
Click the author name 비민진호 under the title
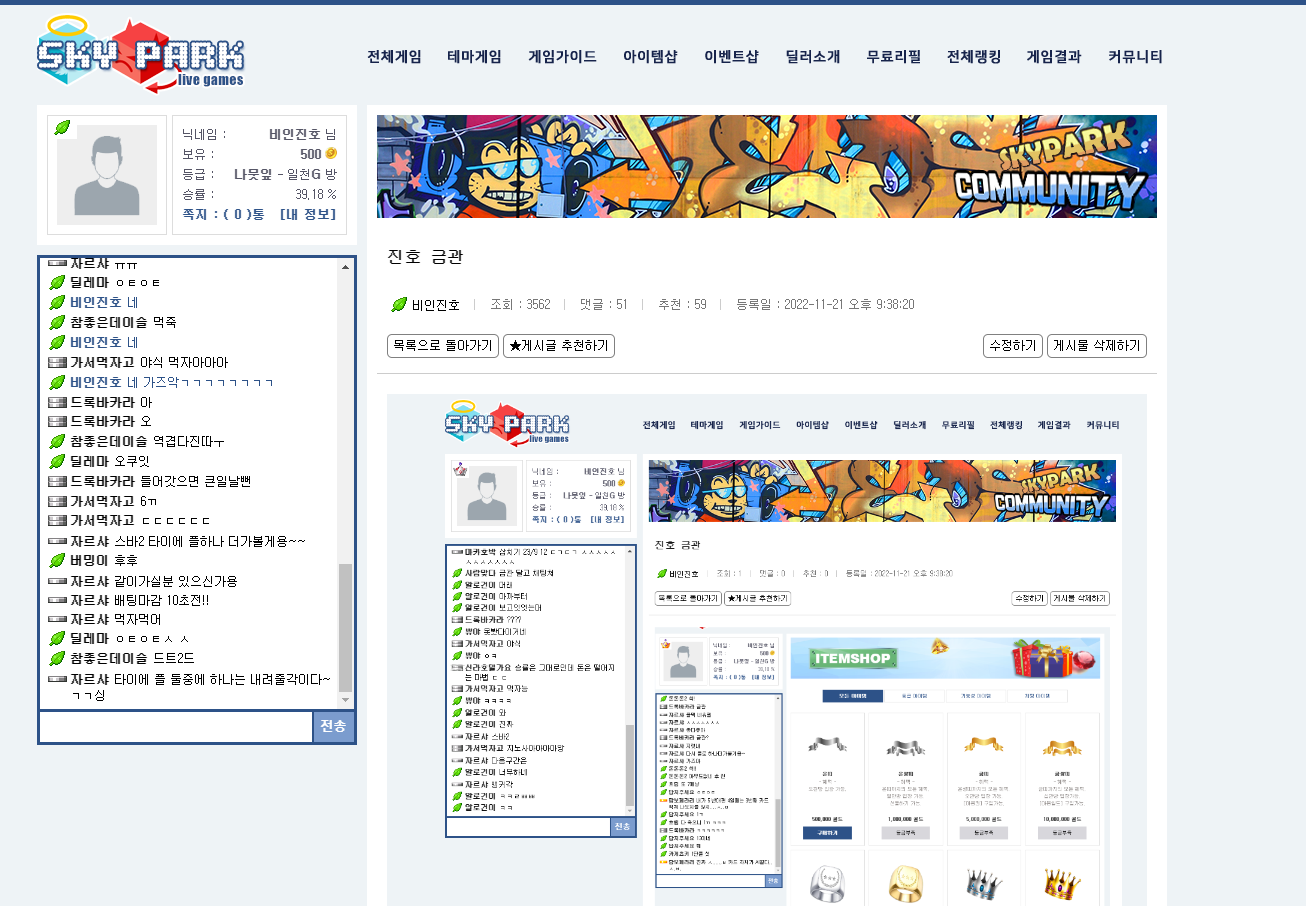tap(436, 305)
